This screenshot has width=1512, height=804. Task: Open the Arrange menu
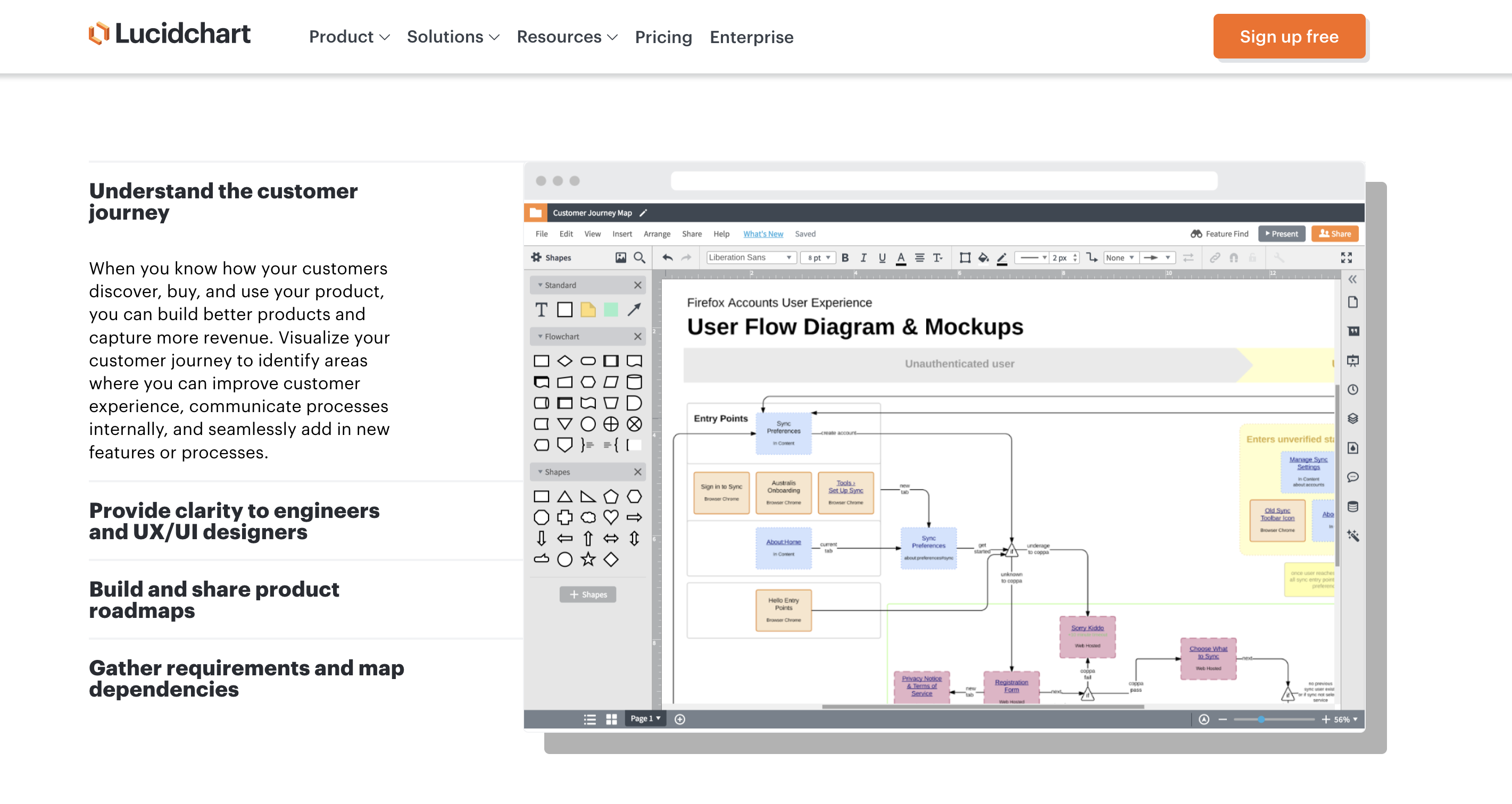[656, 234]
